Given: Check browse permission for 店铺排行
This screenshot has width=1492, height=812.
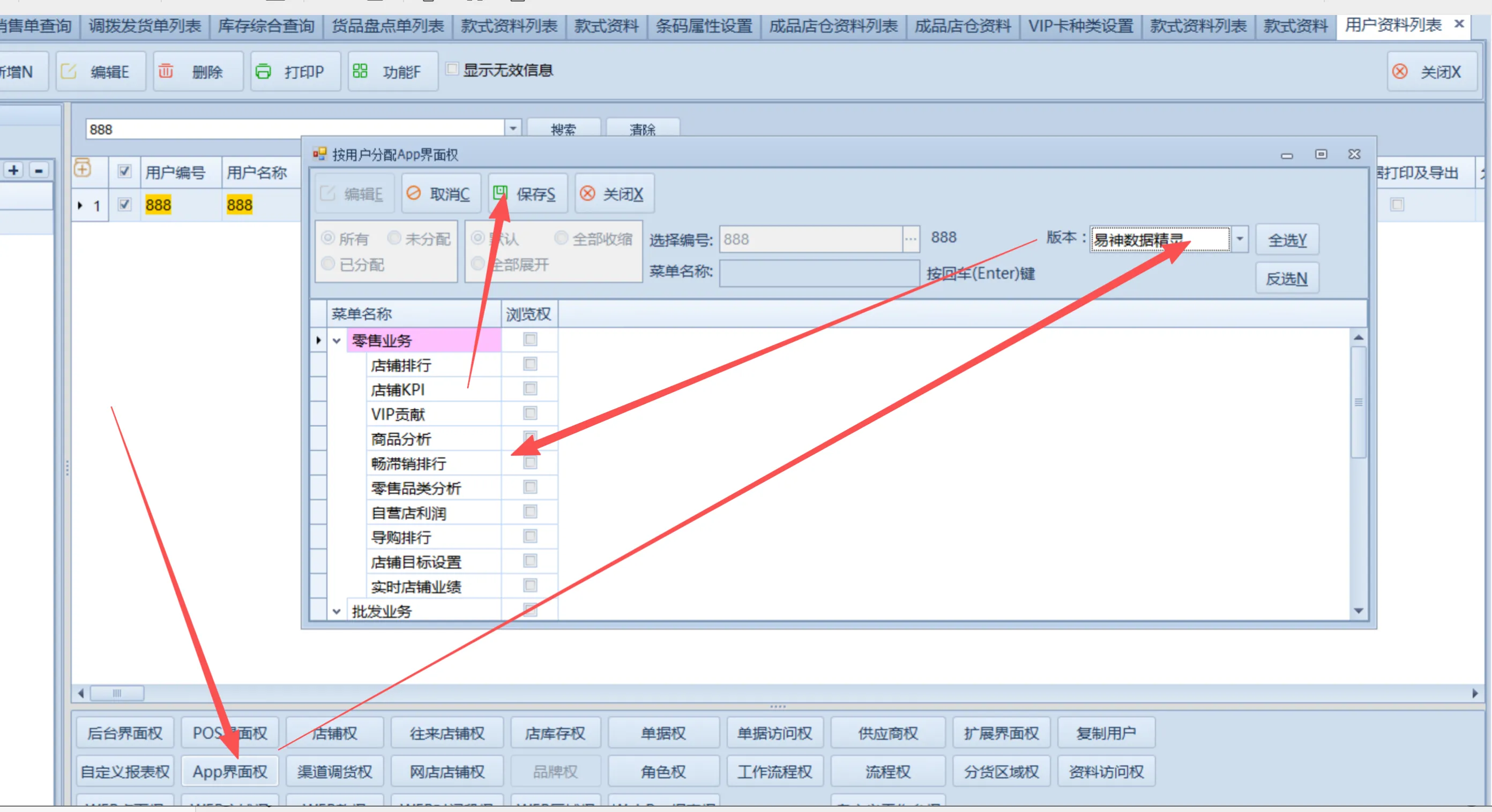Looking at the screenshot, I should 529,364.
